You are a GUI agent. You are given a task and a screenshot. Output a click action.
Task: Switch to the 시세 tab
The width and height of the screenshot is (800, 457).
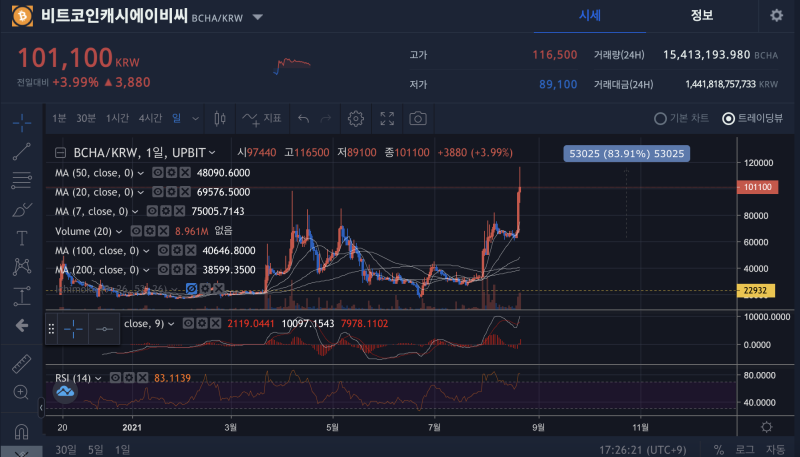tap(590, 15)
